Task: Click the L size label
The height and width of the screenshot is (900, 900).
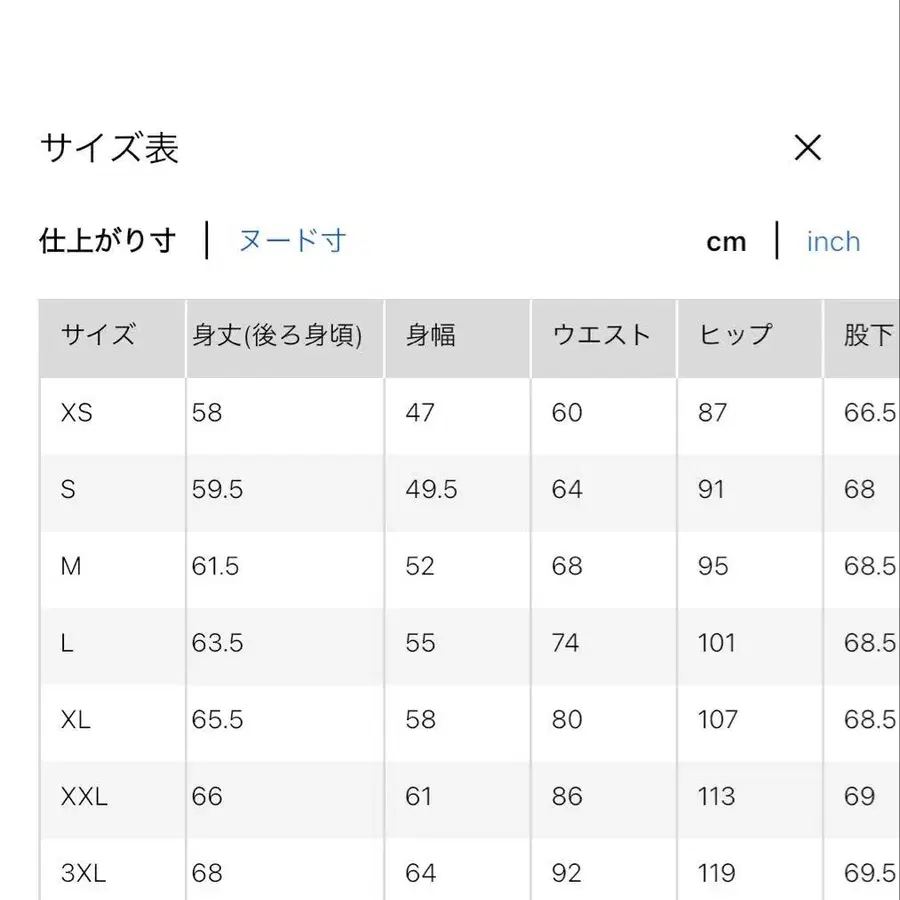Action: tap(67, 644)
